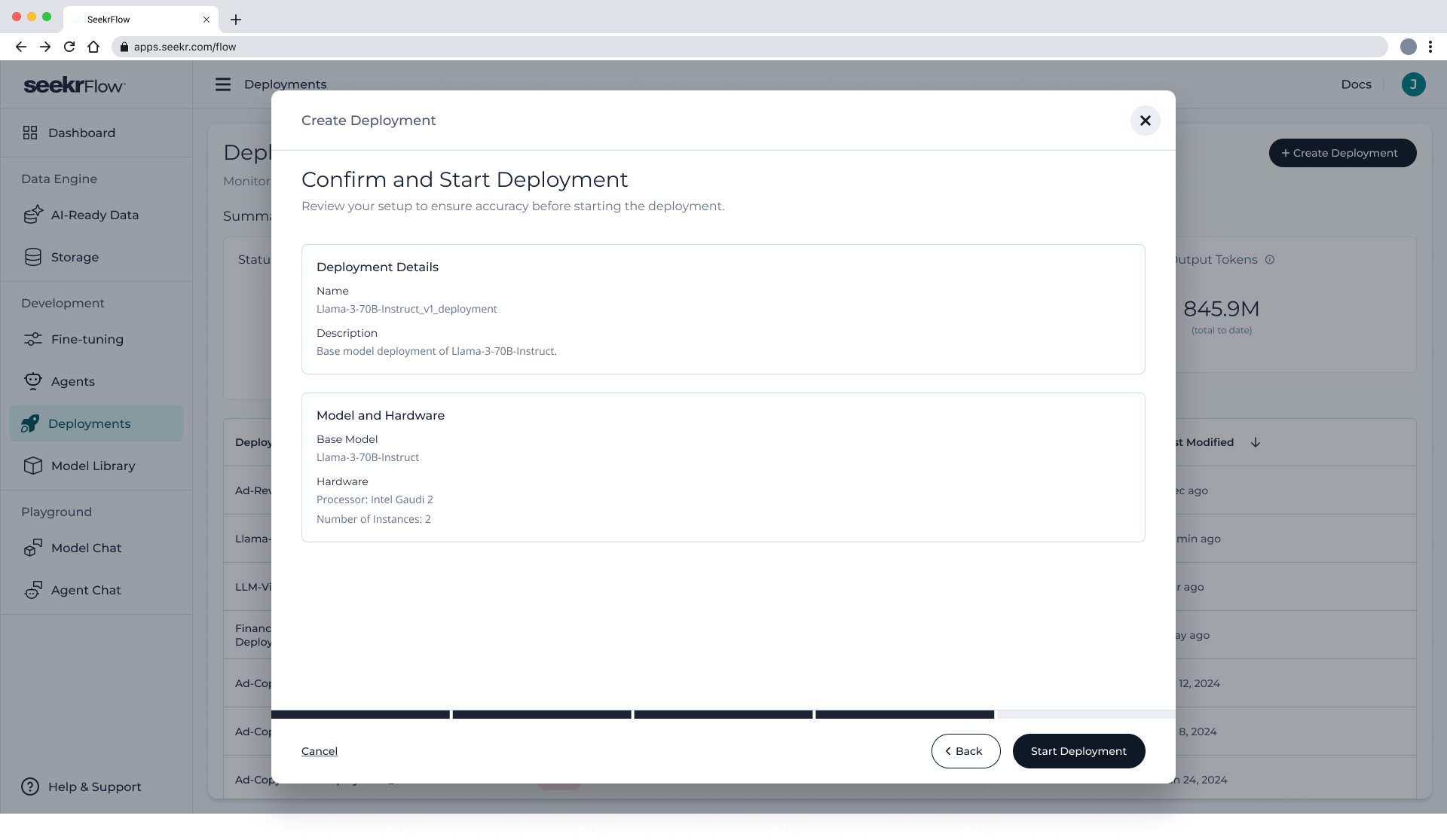The width and height of the screenshot is (1447, 840).
Task: Select deployment name Llama-3-70B-Instruct_v1_deployment text
Action: [407, 309]
